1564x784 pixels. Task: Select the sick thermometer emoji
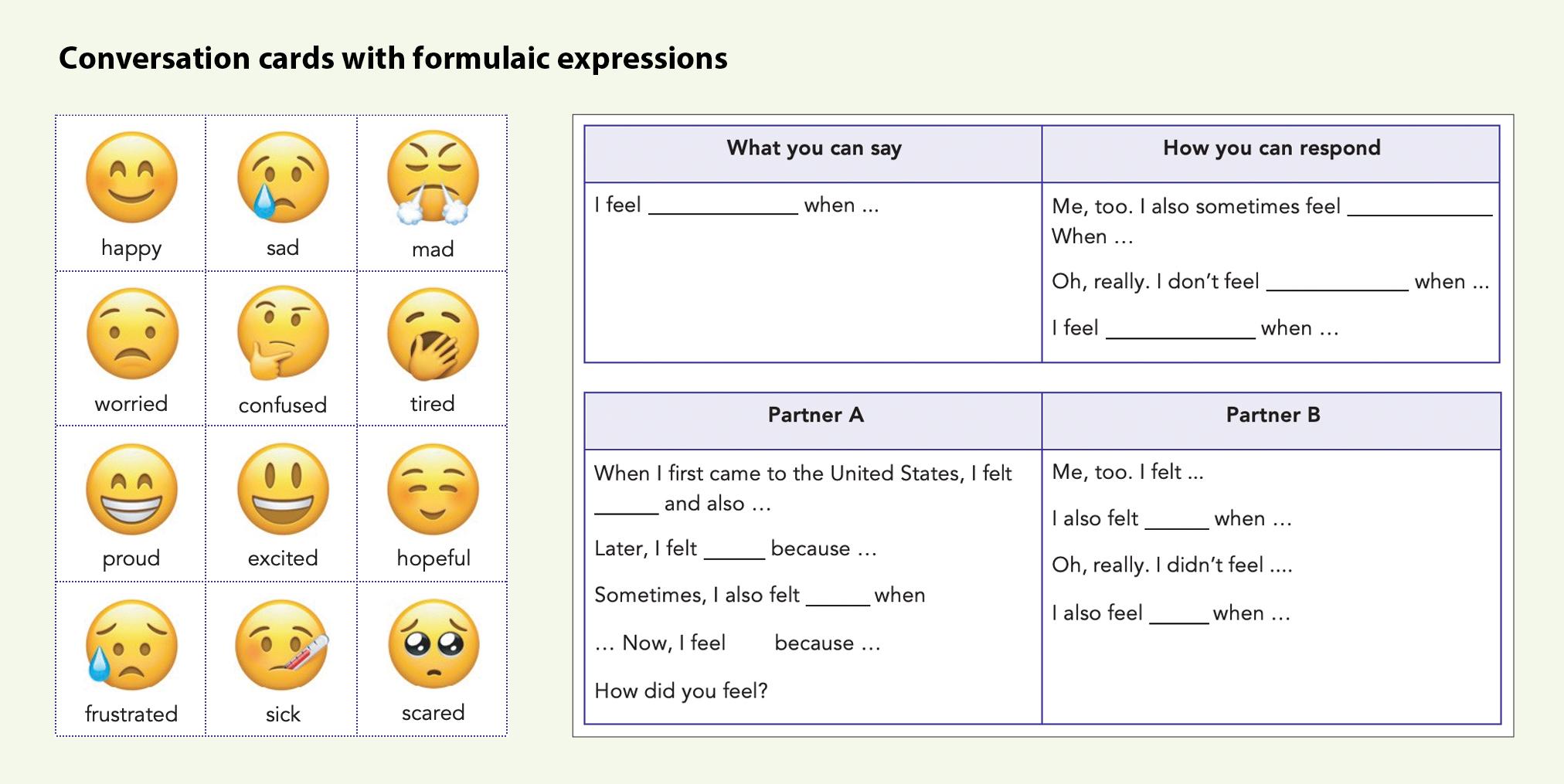coord(283,645)
